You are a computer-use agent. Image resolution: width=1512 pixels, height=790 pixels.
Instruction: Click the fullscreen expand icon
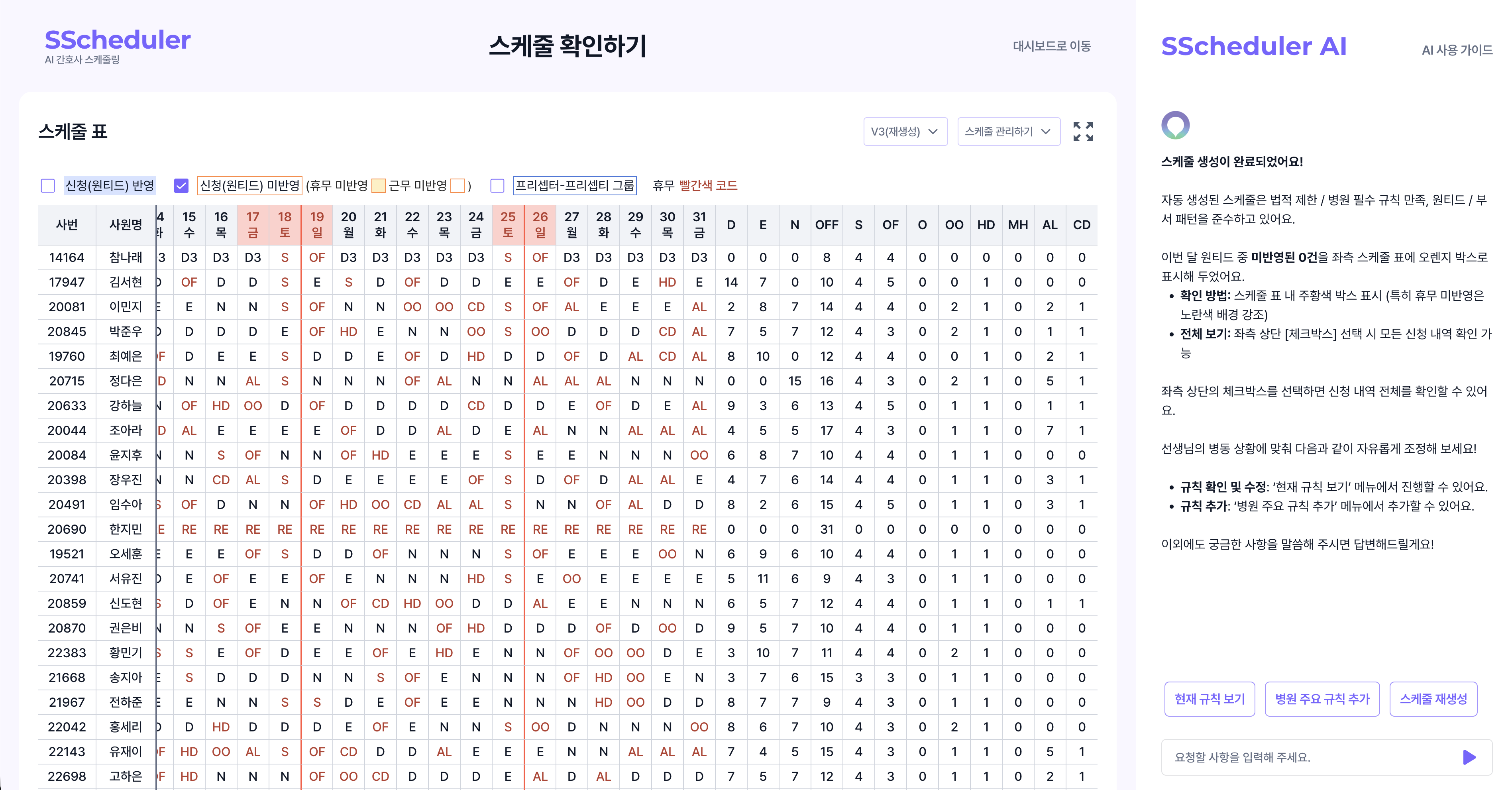(x=1083, y=132)
